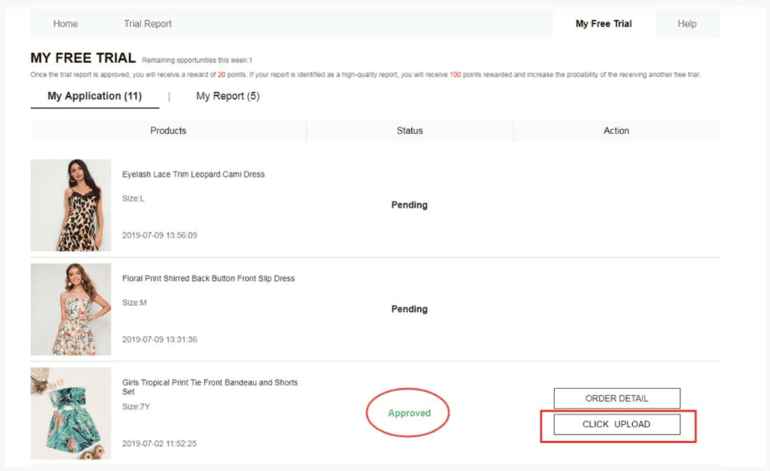Open the Help tab
The width and height of the screenshot is (770, 471).
coord(687,24)
